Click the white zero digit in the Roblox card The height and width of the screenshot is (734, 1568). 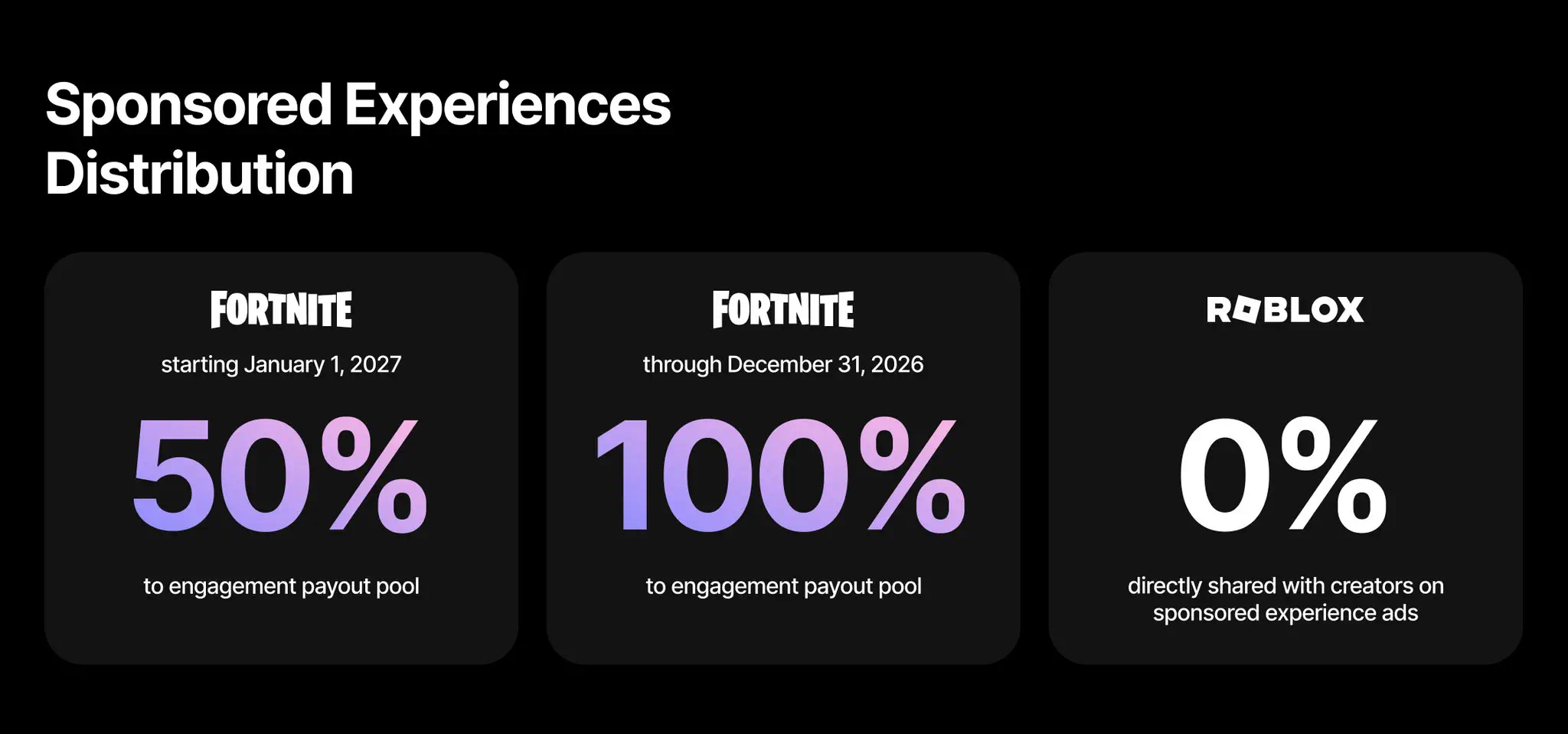pos(1225,475)
